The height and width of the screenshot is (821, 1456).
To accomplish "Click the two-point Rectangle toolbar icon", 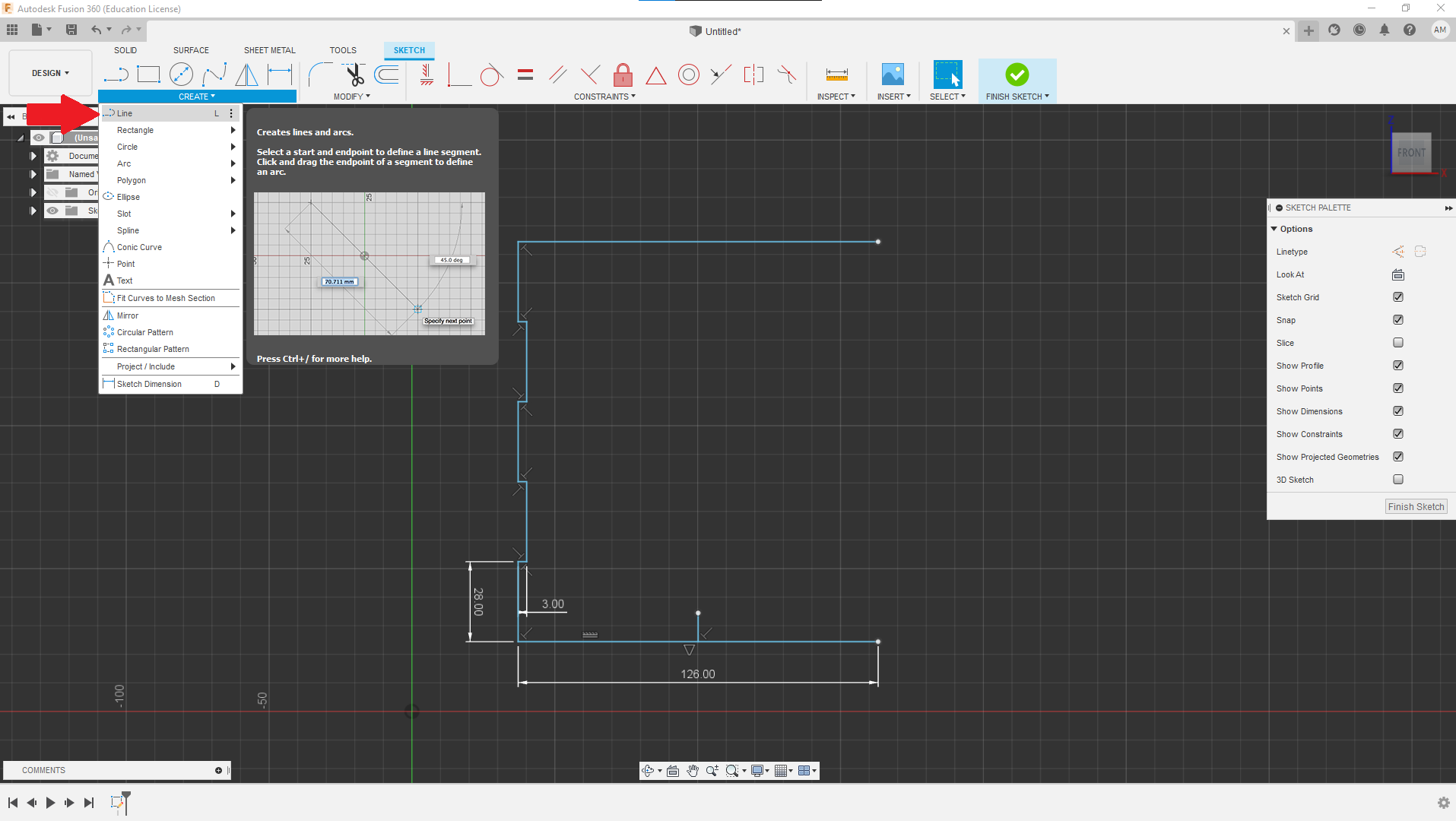I will [x=148, y=74].
